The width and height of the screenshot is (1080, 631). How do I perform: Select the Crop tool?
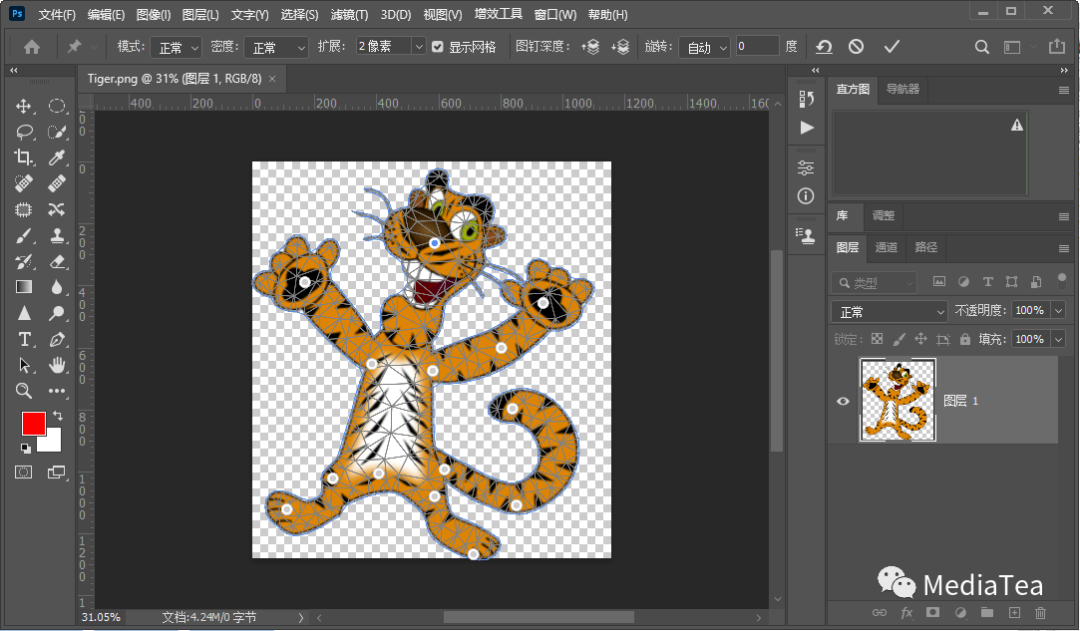pos(23,157)
